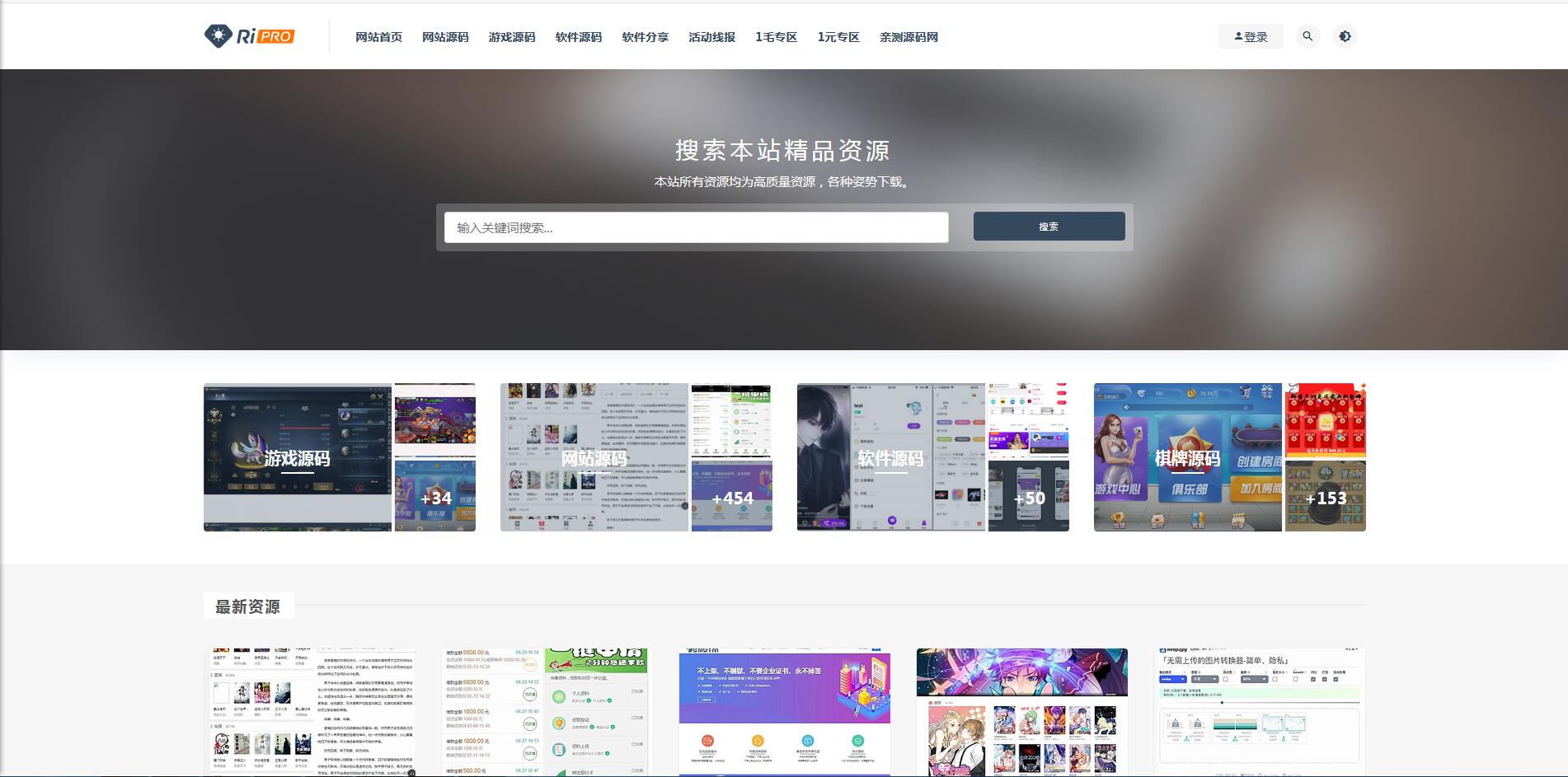Image resolution: width=1568 pixels, height=777 pixels.
Task: Open the 1毛专区 section
Action: coord(777,37)
